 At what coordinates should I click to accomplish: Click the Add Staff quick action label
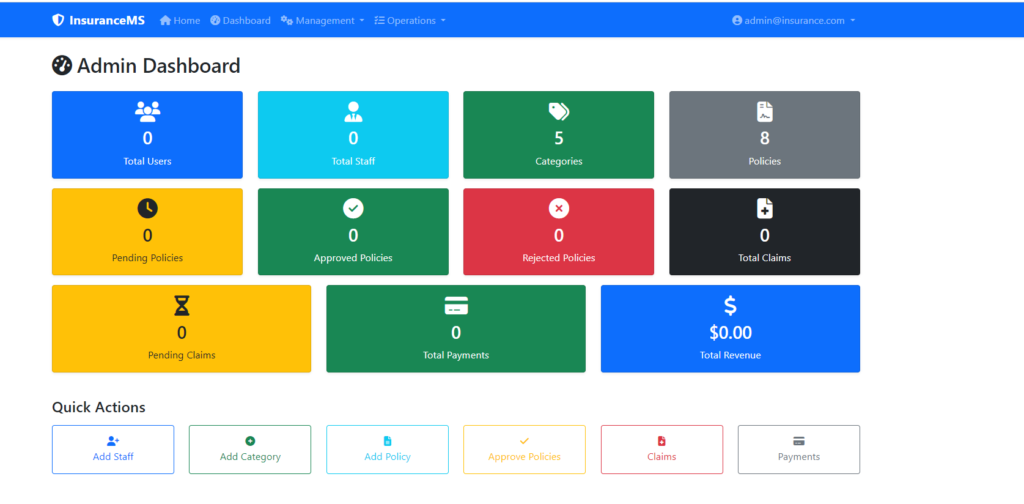[x=113, y=456]
